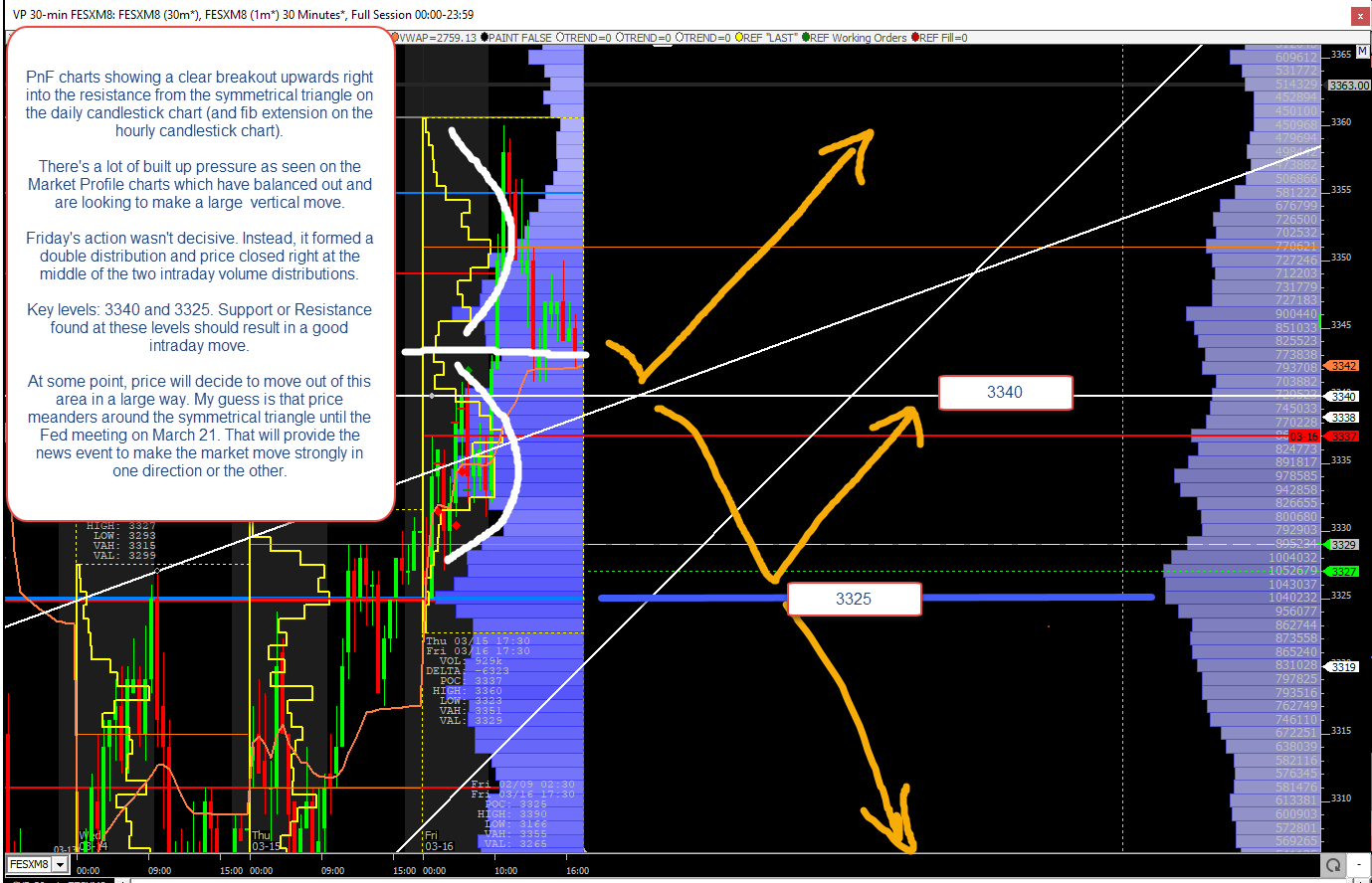Viewport: 1372px width, 883px height.
Task: Click the DELTA: -6323 session statistic
Action: point(468,671)
